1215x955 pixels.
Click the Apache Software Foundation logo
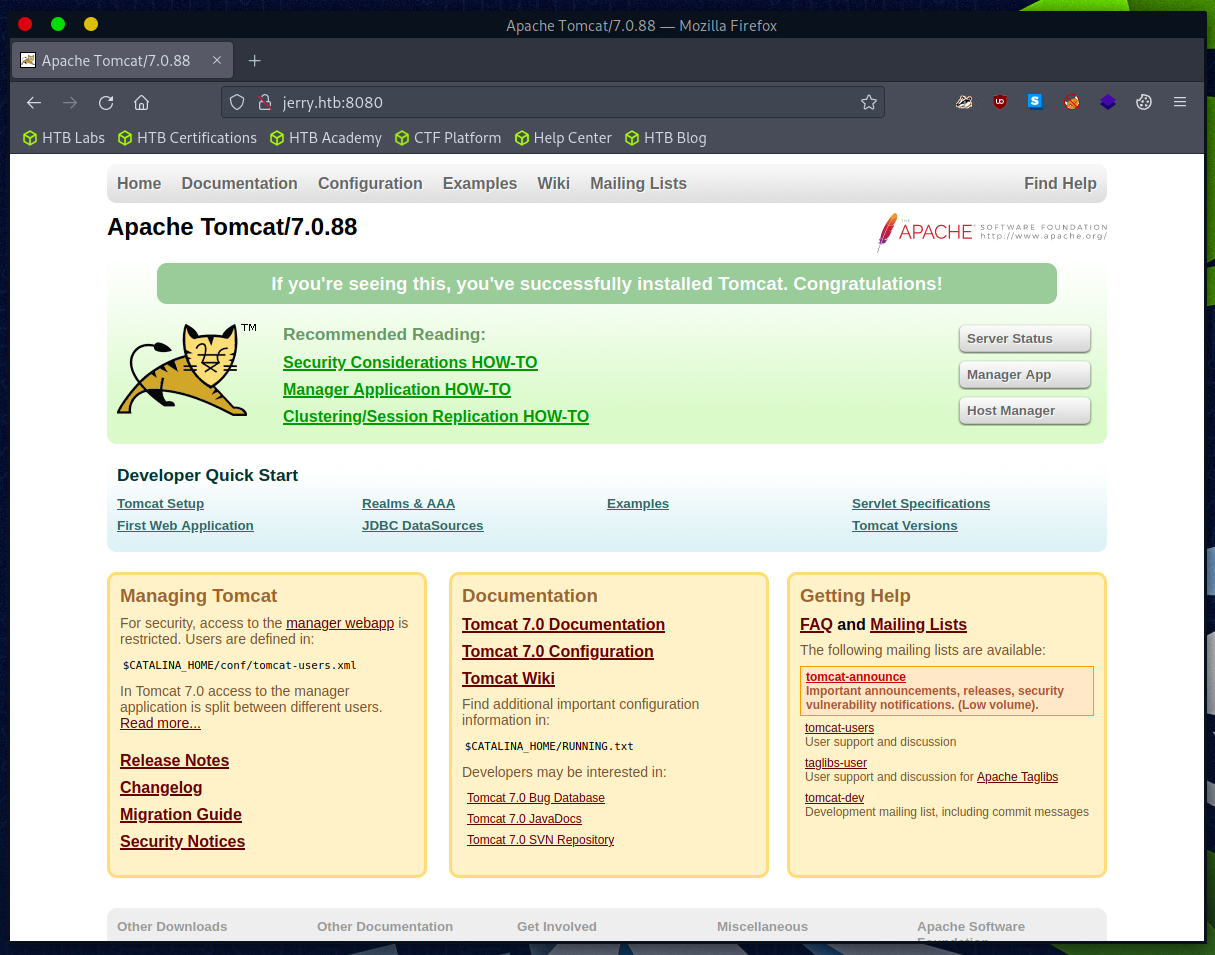pos(992,232)
